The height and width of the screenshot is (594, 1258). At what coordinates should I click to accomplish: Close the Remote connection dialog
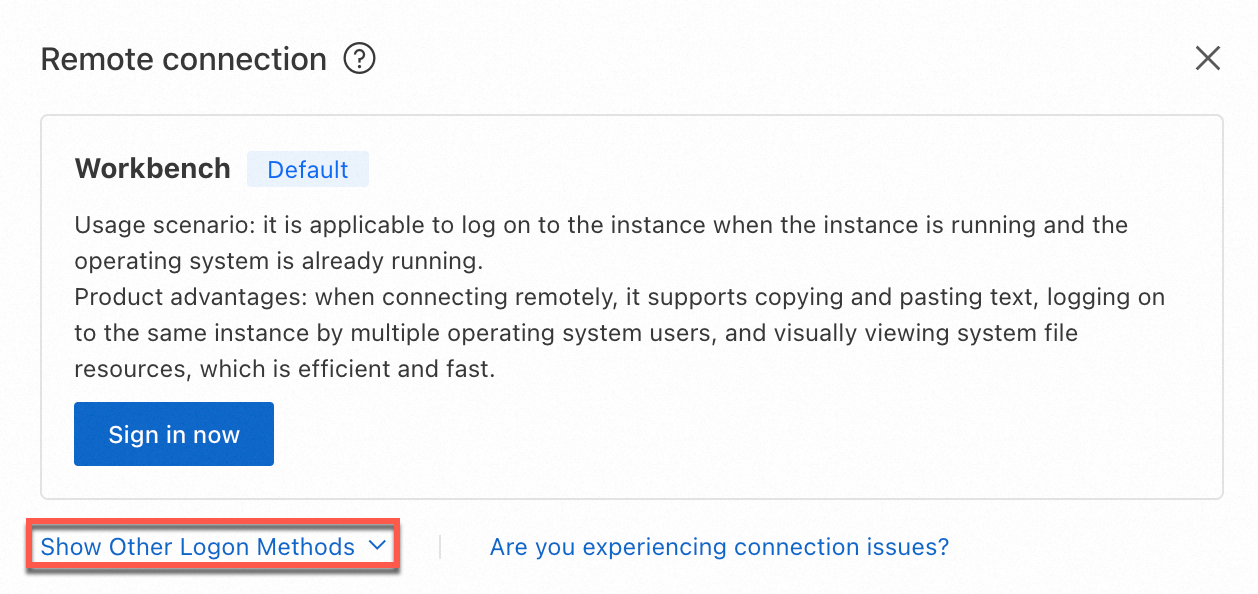1208,59
